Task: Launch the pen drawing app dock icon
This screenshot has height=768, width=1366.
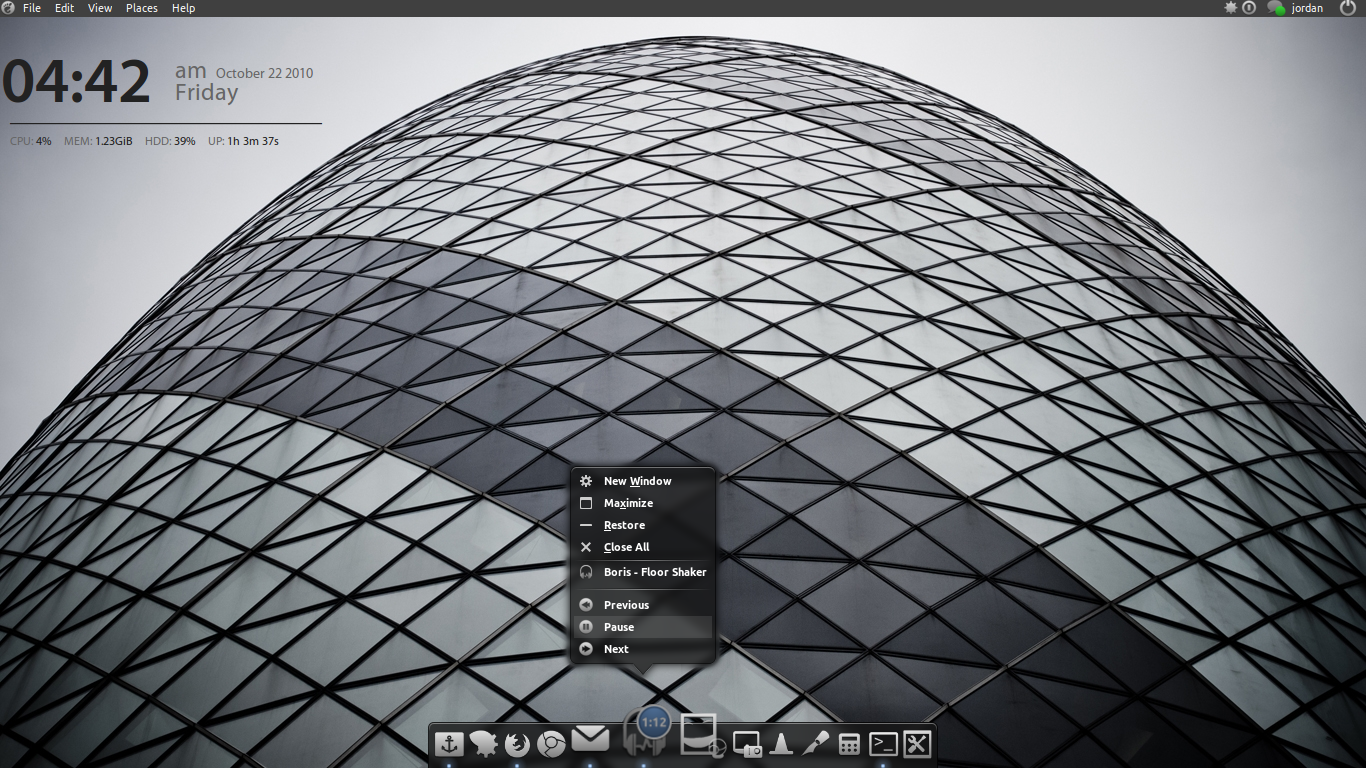Action: (816, 743)
